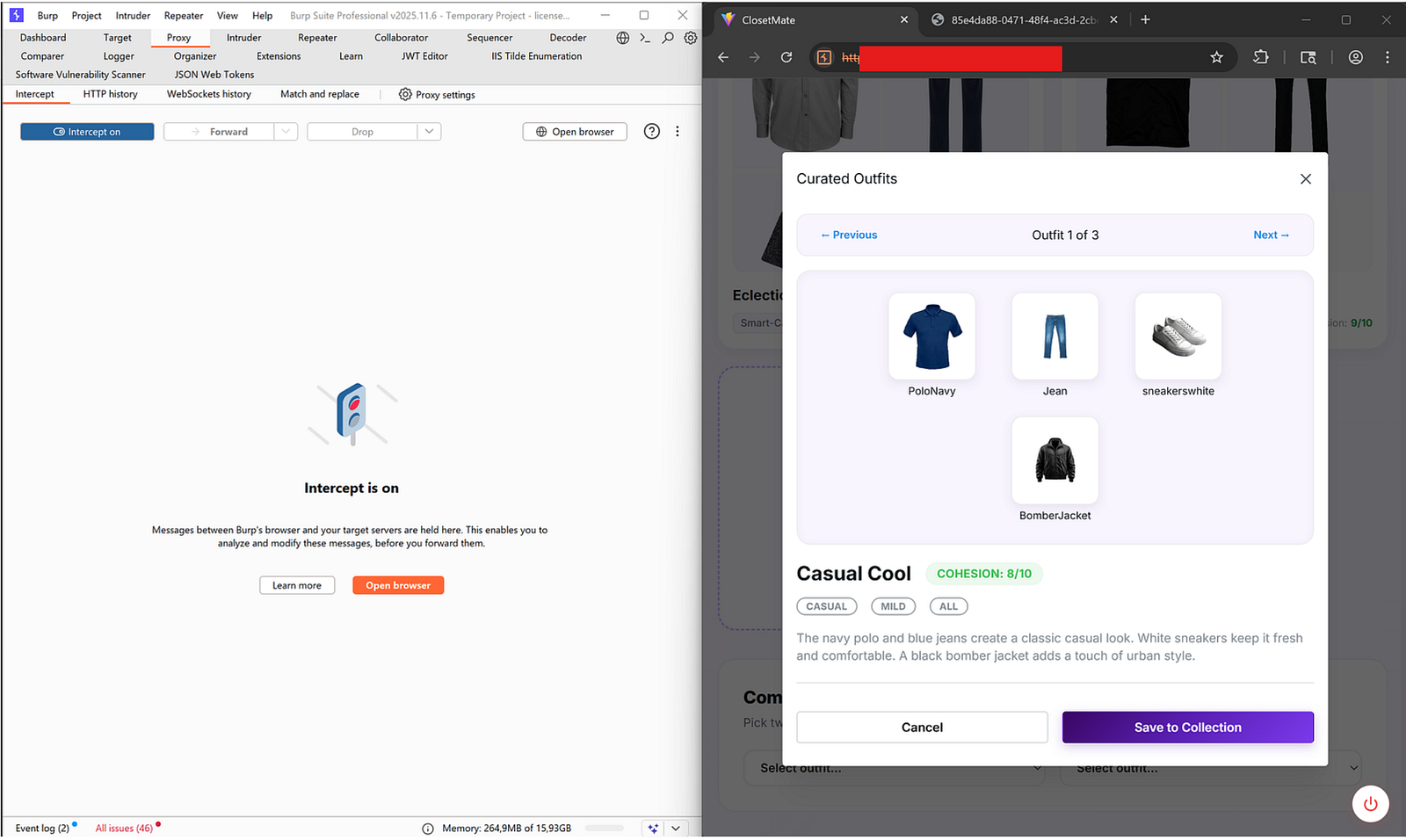Expand the Drop dropdown arrow
The width and height of the screenshot is (1406, 840).
[x=429, y=132]
